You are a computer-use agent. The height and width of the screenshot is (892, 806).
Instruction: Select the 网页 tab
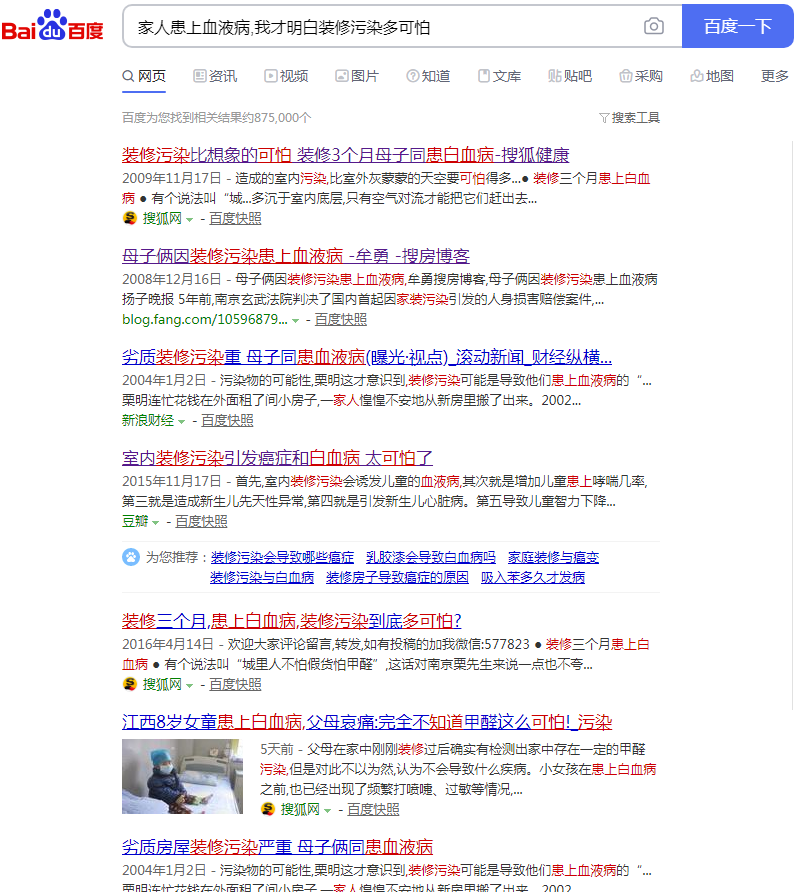point(144,76)
